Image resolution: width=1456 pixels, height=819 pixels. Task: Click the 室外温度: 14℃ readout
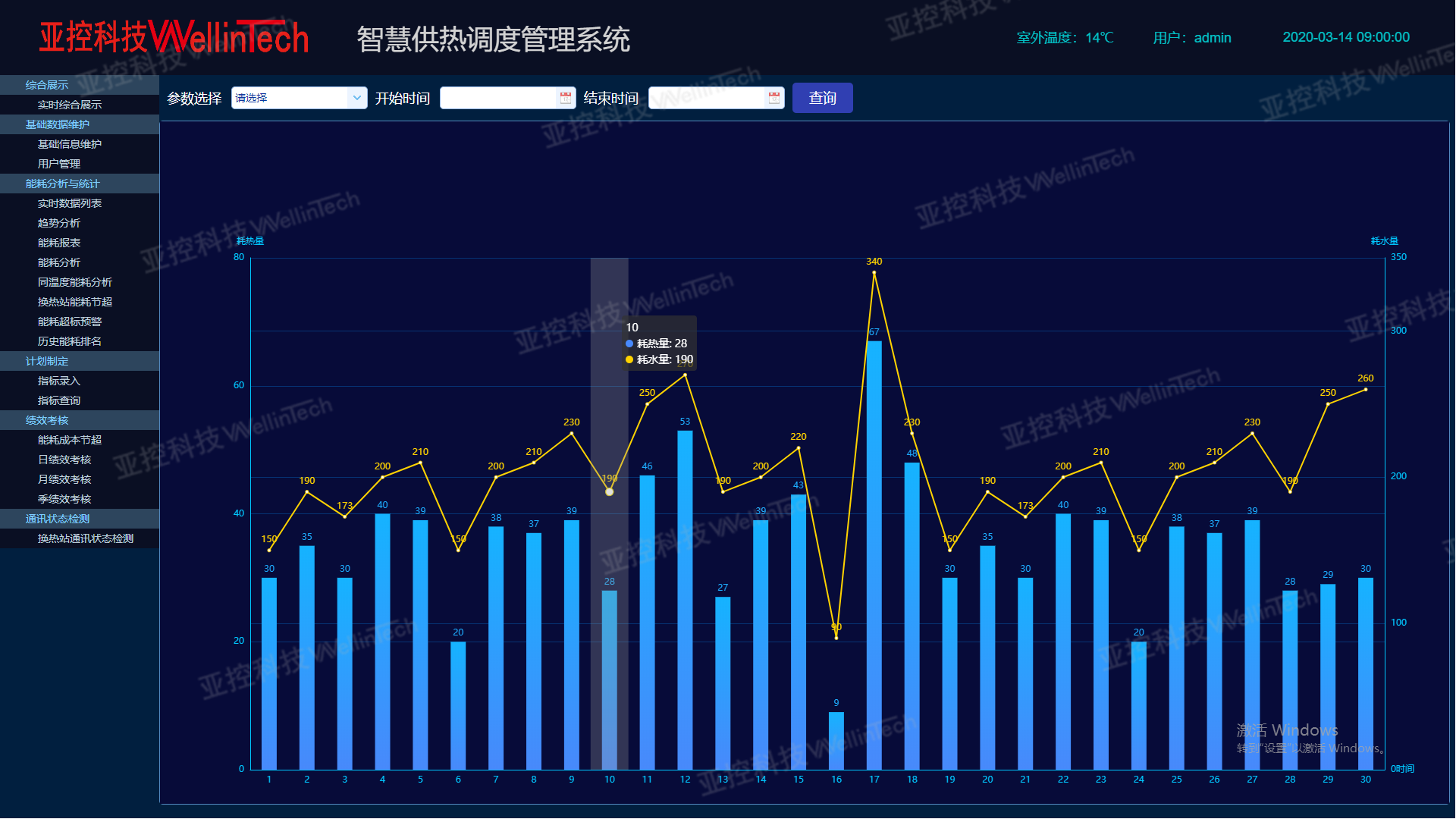[x=1065, y=38]
